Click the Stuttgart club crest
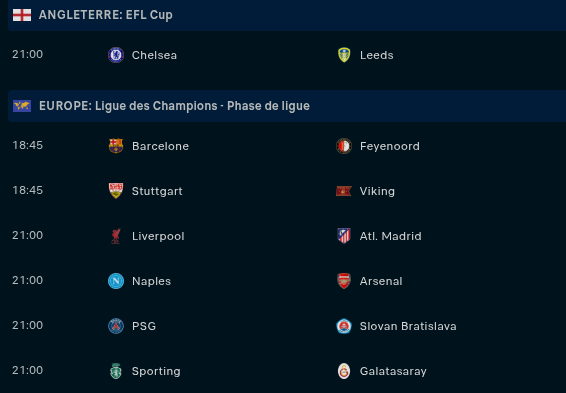 pos(116,191)
